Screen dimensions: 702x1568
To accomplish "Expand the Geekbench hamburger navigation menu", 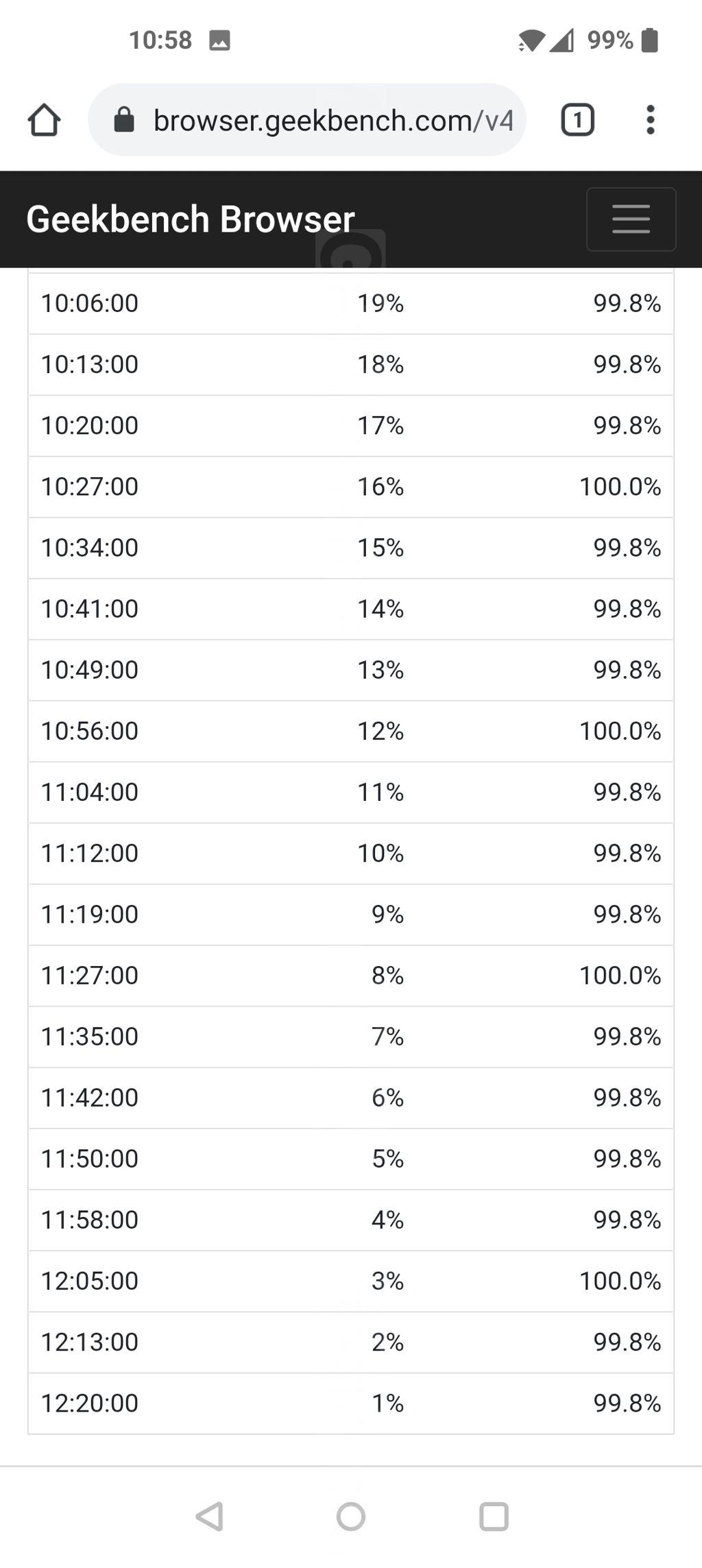I will (x=631, y=219).
